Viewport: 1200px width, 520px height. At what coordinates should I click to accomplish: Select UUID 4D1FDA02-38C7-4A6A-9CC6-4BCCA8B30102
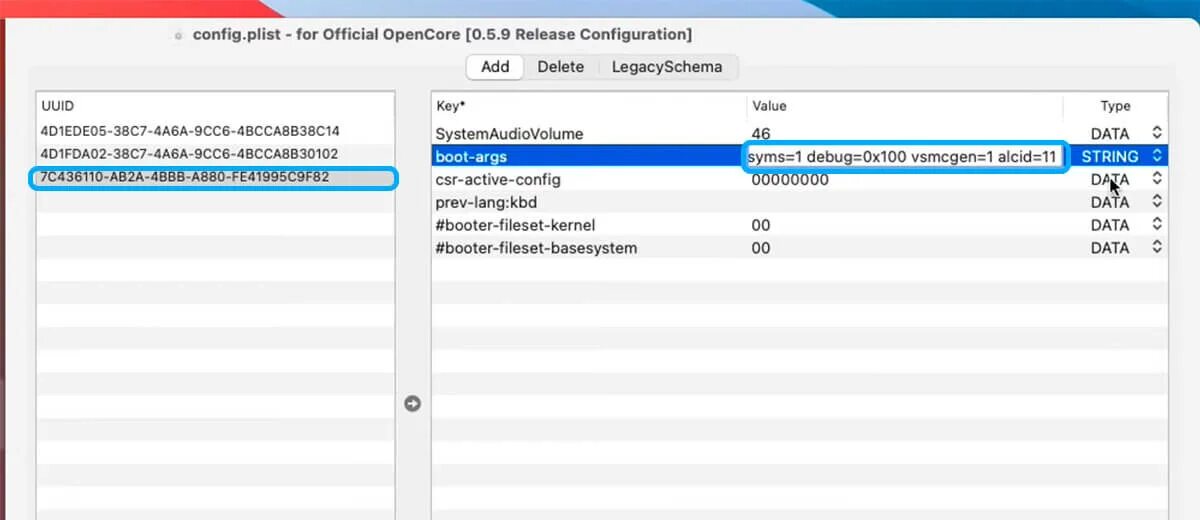point(190,154)
